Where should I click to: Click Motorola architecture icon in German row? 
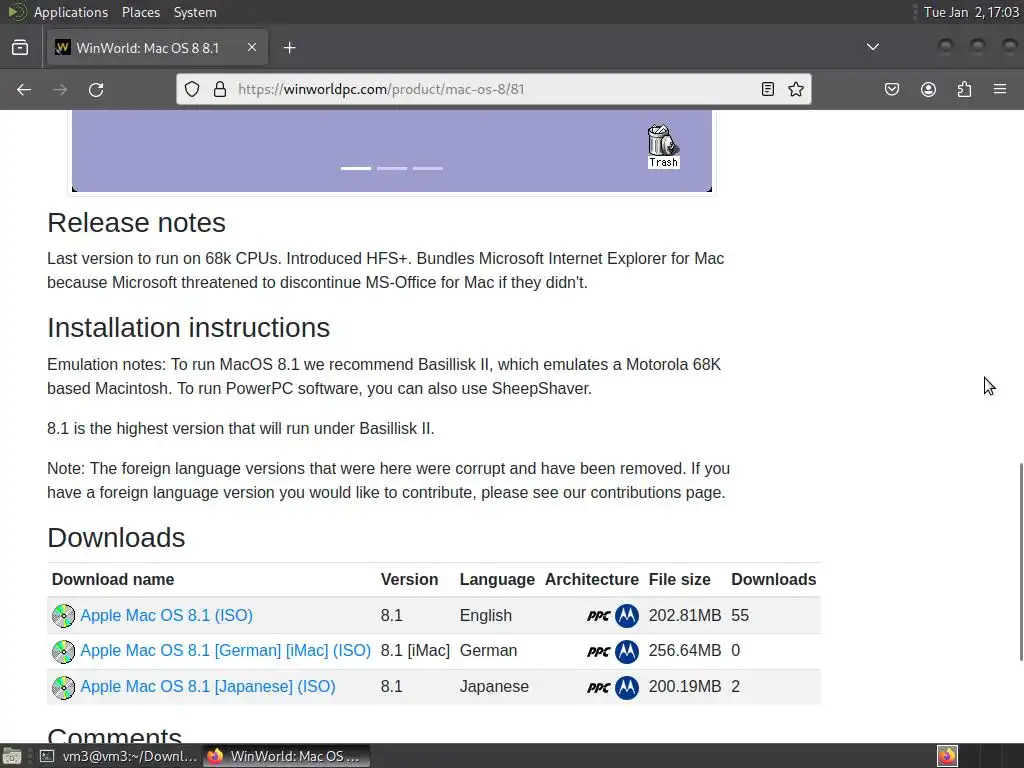pos(627,652)
